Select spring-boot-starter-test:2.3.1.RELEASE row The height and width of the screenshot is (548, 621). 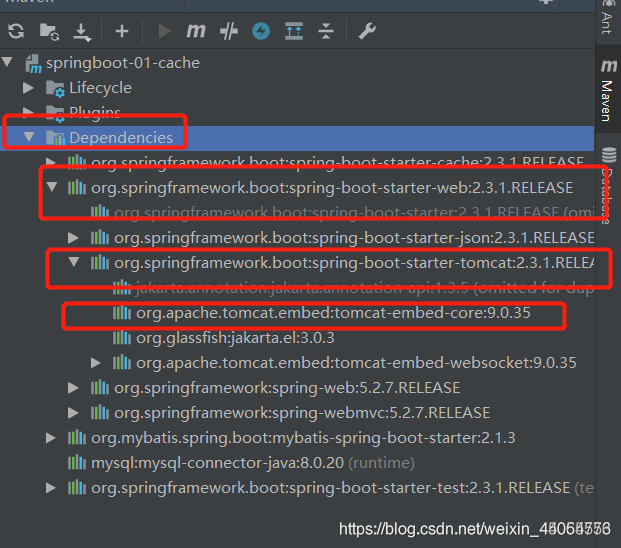point(297,488)
